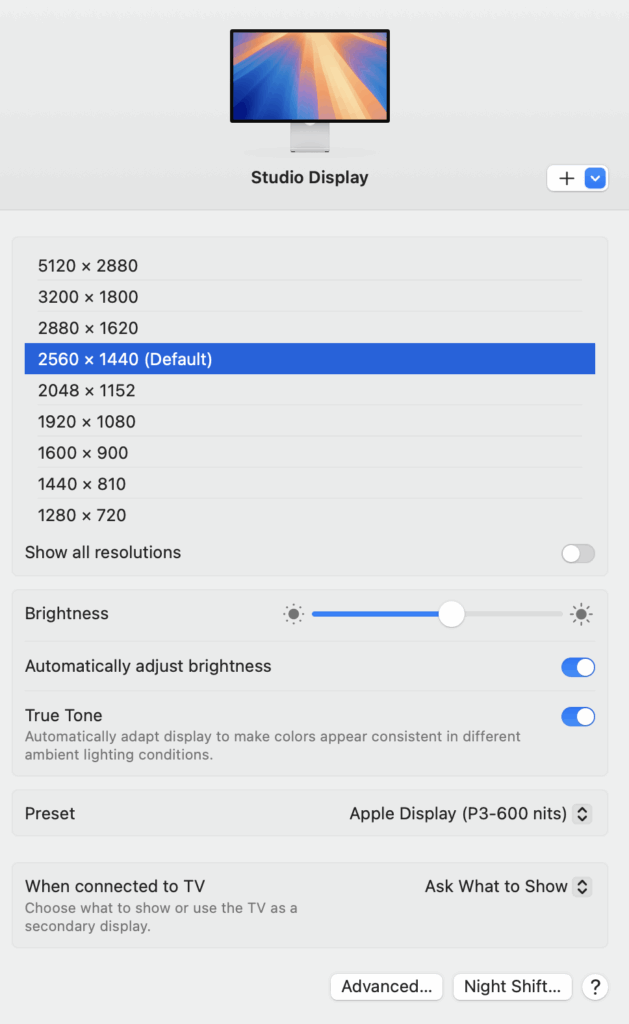The image size is (629, 1024).
Task: Select the 2560 × 1440 (Default) row
Action: click(310, 359)
